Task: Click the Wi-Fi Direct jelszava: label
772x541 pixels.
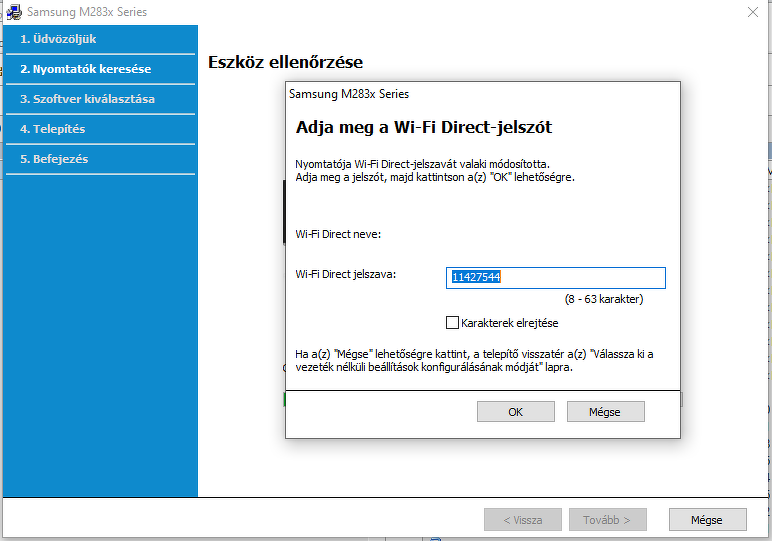Action: (346, 274)
